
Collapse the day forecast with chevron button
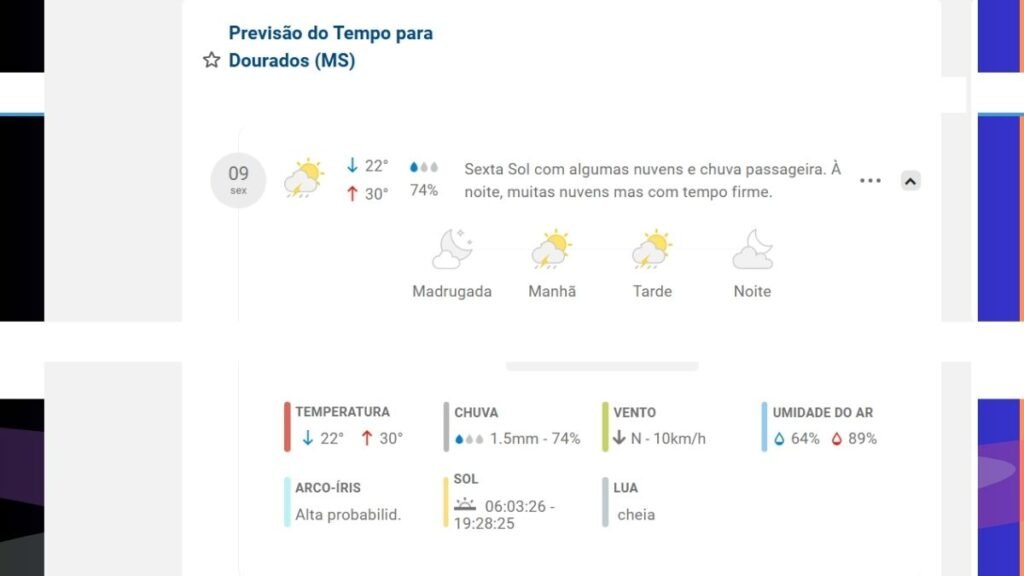[x=910, y=181]
